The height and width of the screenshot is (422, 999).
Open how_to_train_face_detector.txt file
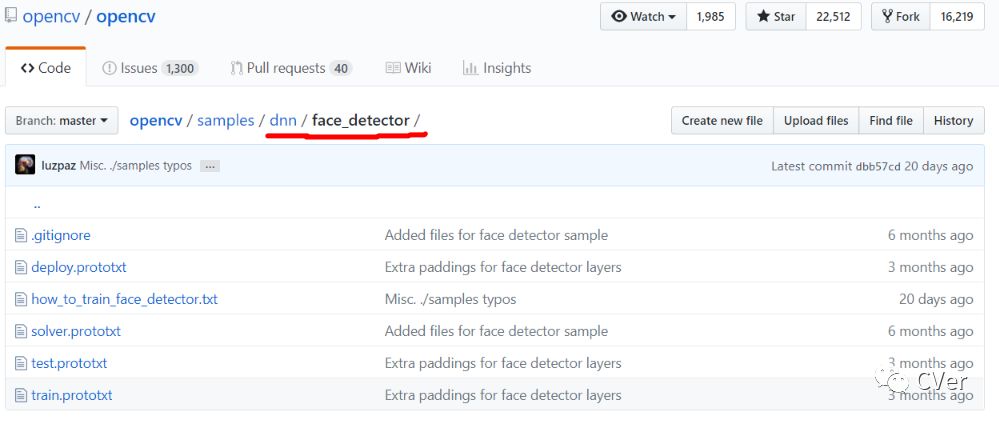124,299
